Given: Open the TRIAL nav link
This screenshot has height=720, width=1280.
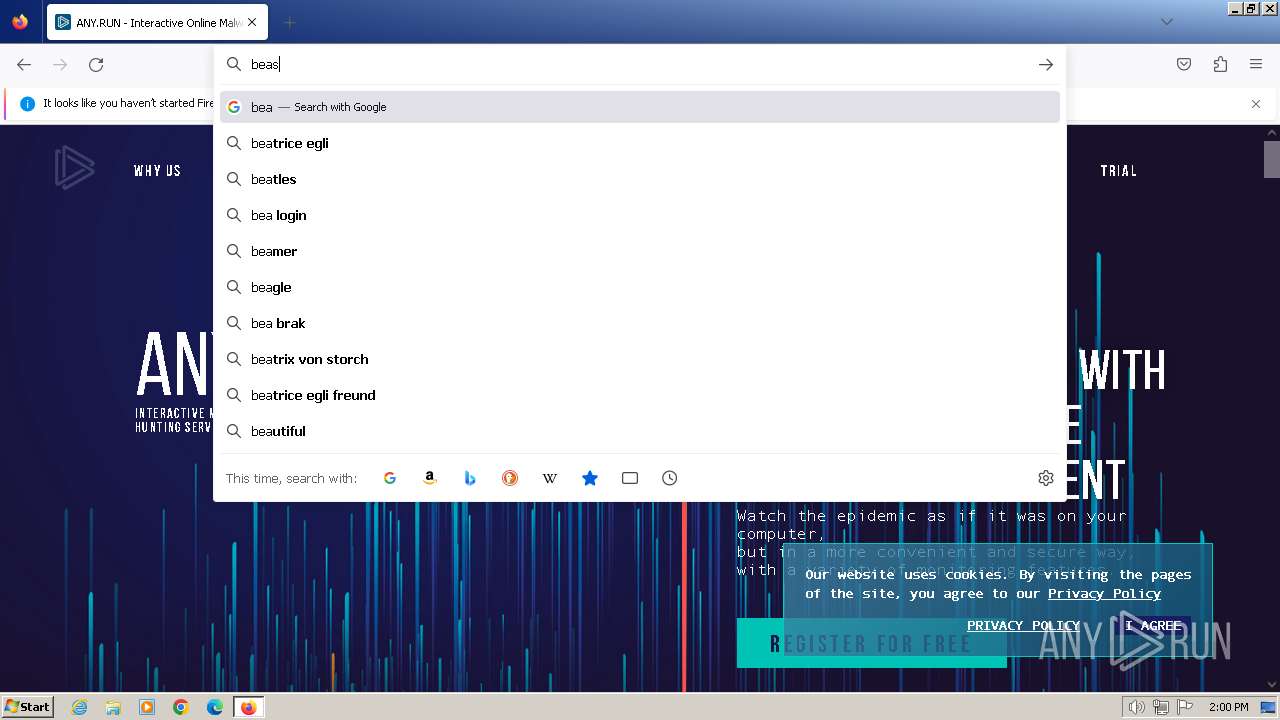Looking at the screenshot, I should click(1118, 171).
